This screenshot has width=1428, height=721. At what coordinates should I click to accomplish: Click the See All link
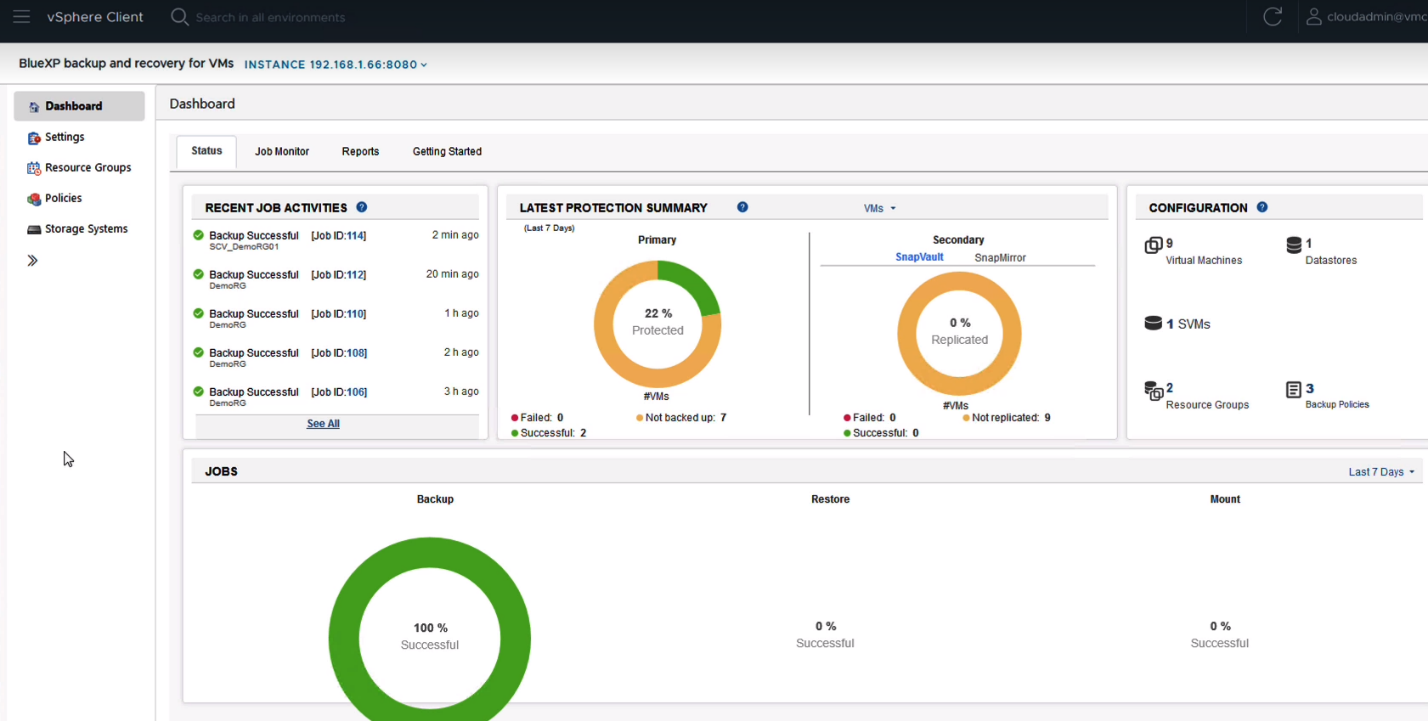(x=323, y=424)
